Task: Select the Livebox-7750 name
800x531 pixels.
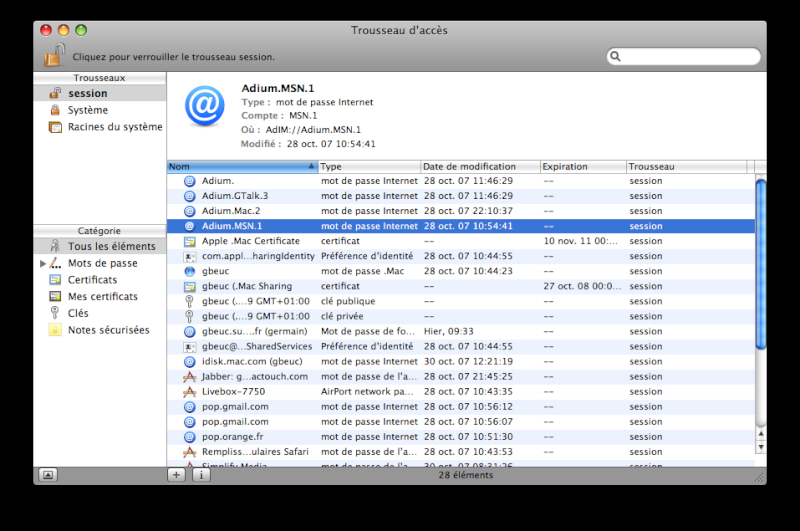Action: (233, 392)
